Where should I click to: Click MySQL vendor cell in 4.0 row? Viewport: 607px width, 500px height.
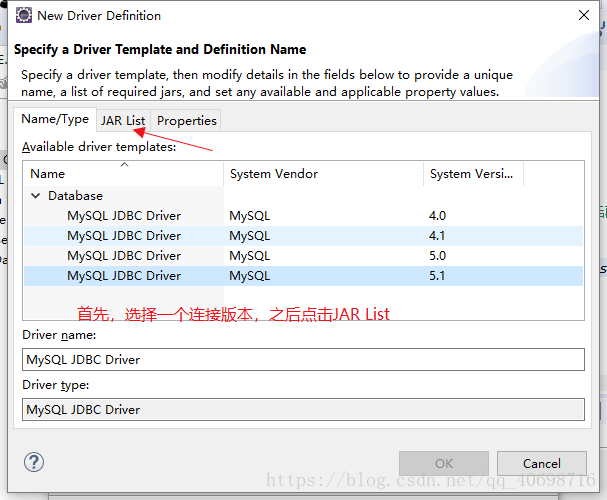250,216
